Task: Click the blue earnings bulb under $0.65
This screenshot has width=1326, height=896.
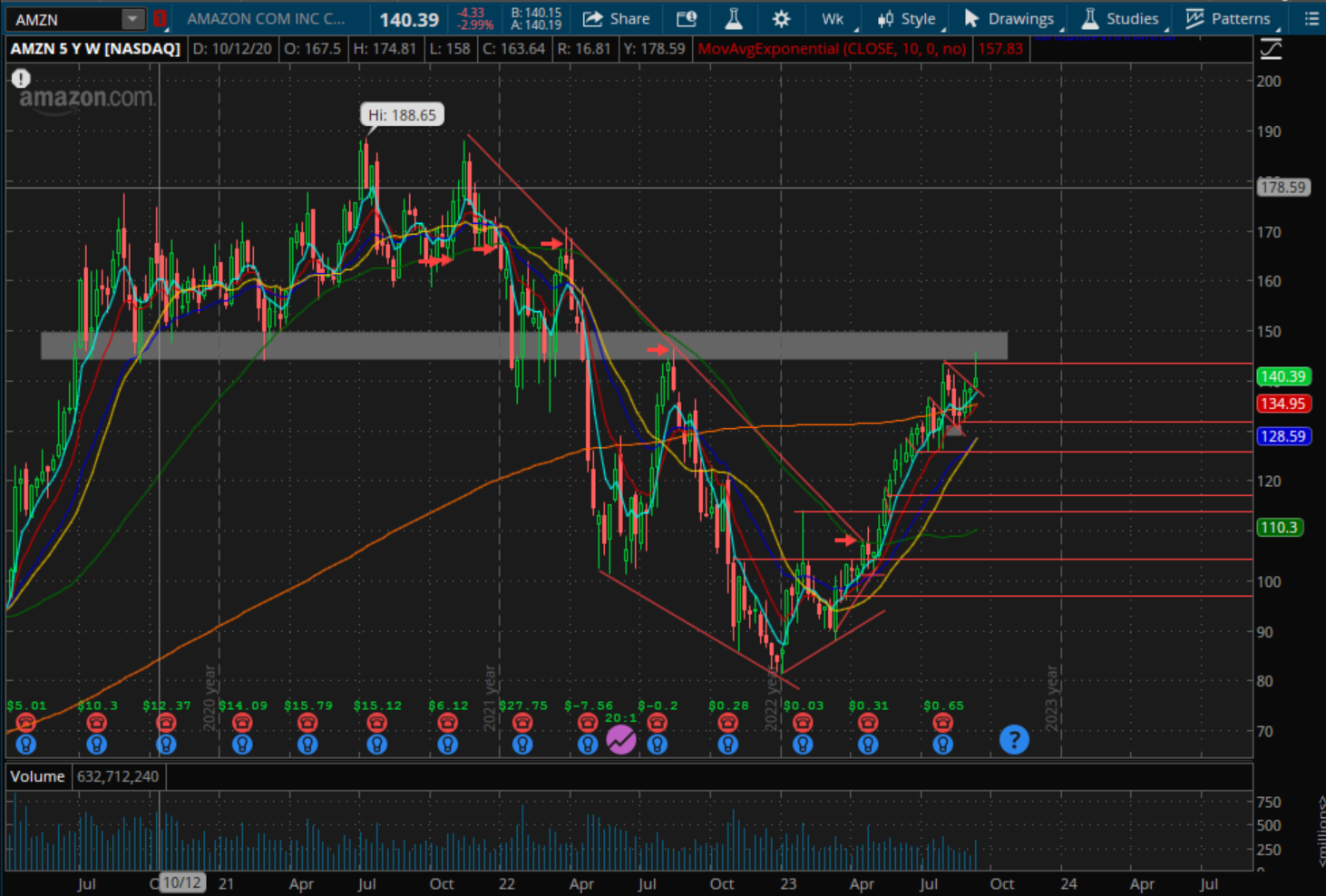Action: click(x=943, y=745)
